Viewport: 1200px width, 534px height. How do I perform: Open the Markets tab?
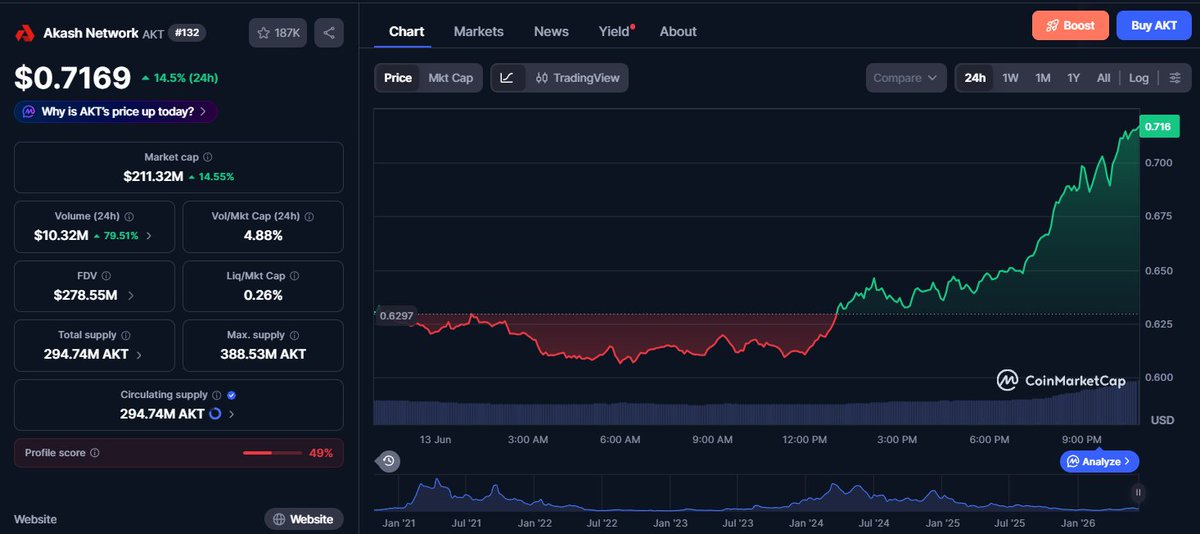tap(479, 31)
